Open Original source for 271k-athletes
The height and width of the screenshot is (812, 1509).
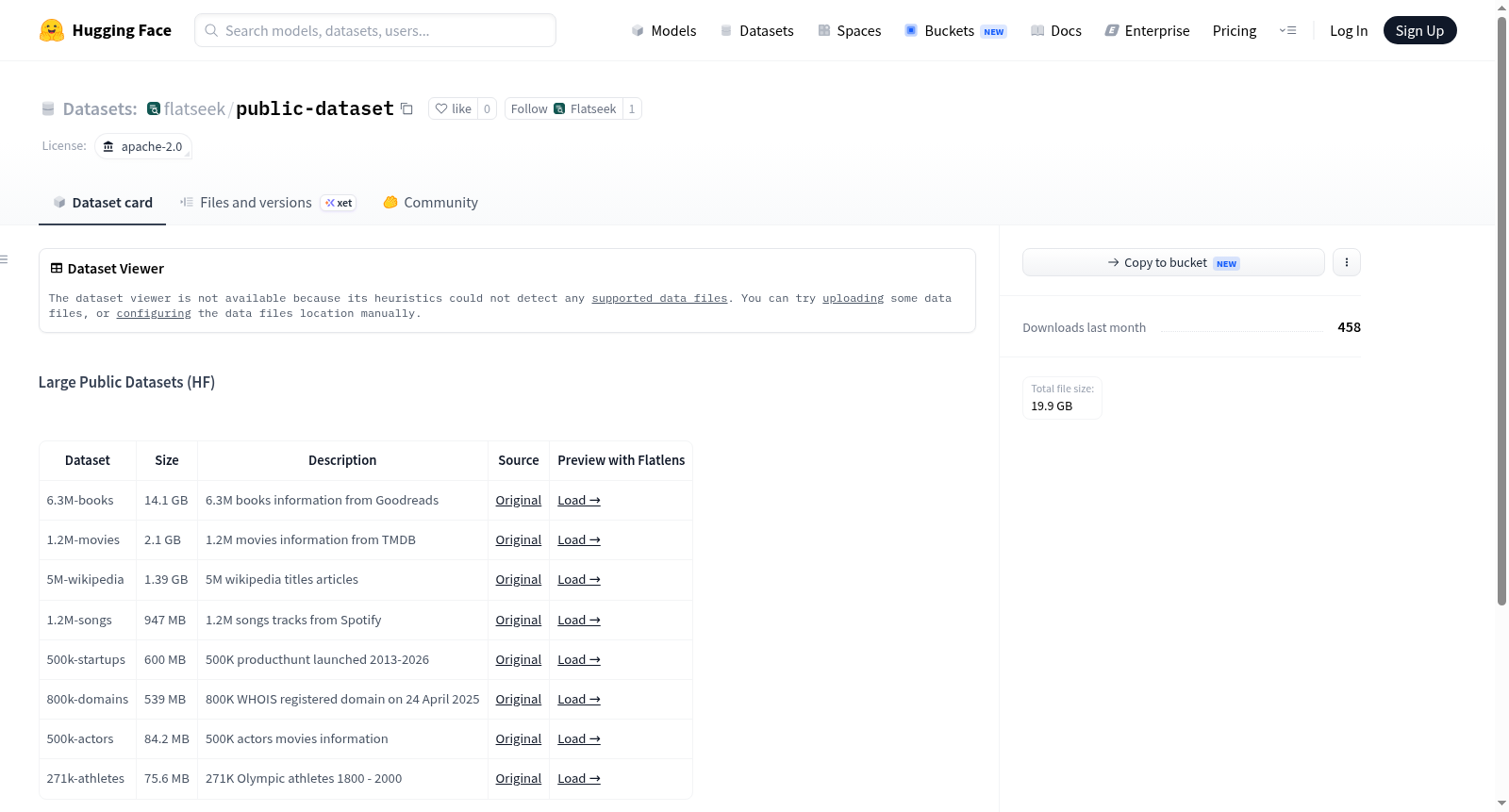[x=518, y=778]
